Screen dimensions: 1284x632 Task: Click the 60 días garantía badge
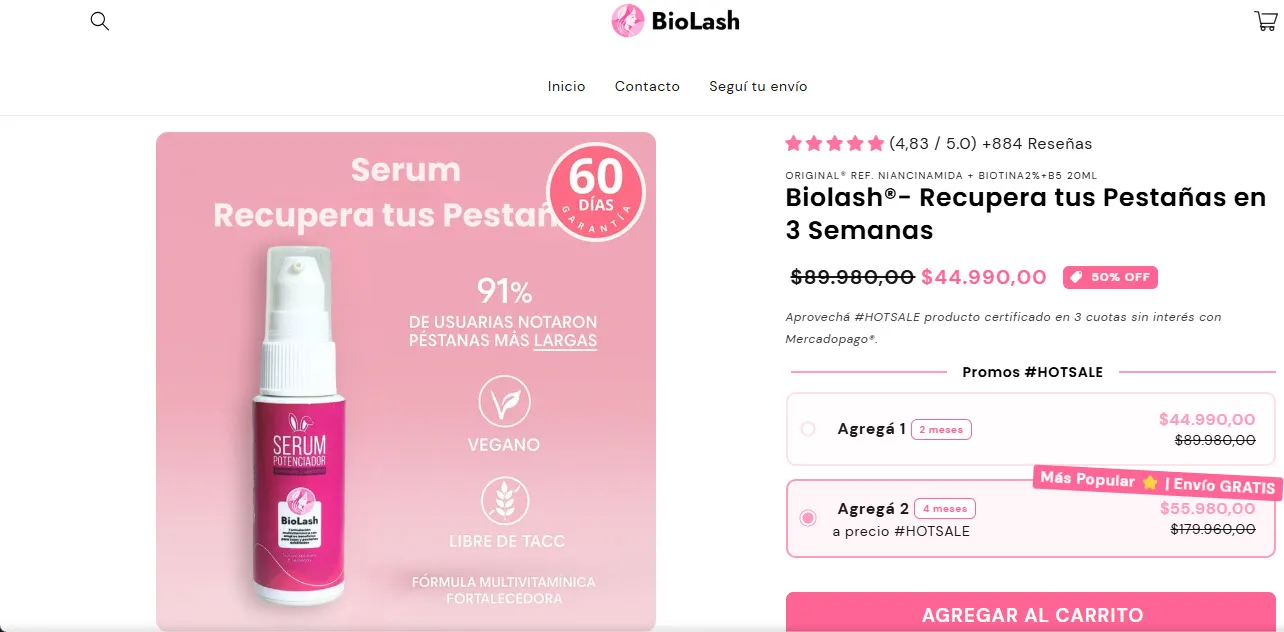pos(596,189)
